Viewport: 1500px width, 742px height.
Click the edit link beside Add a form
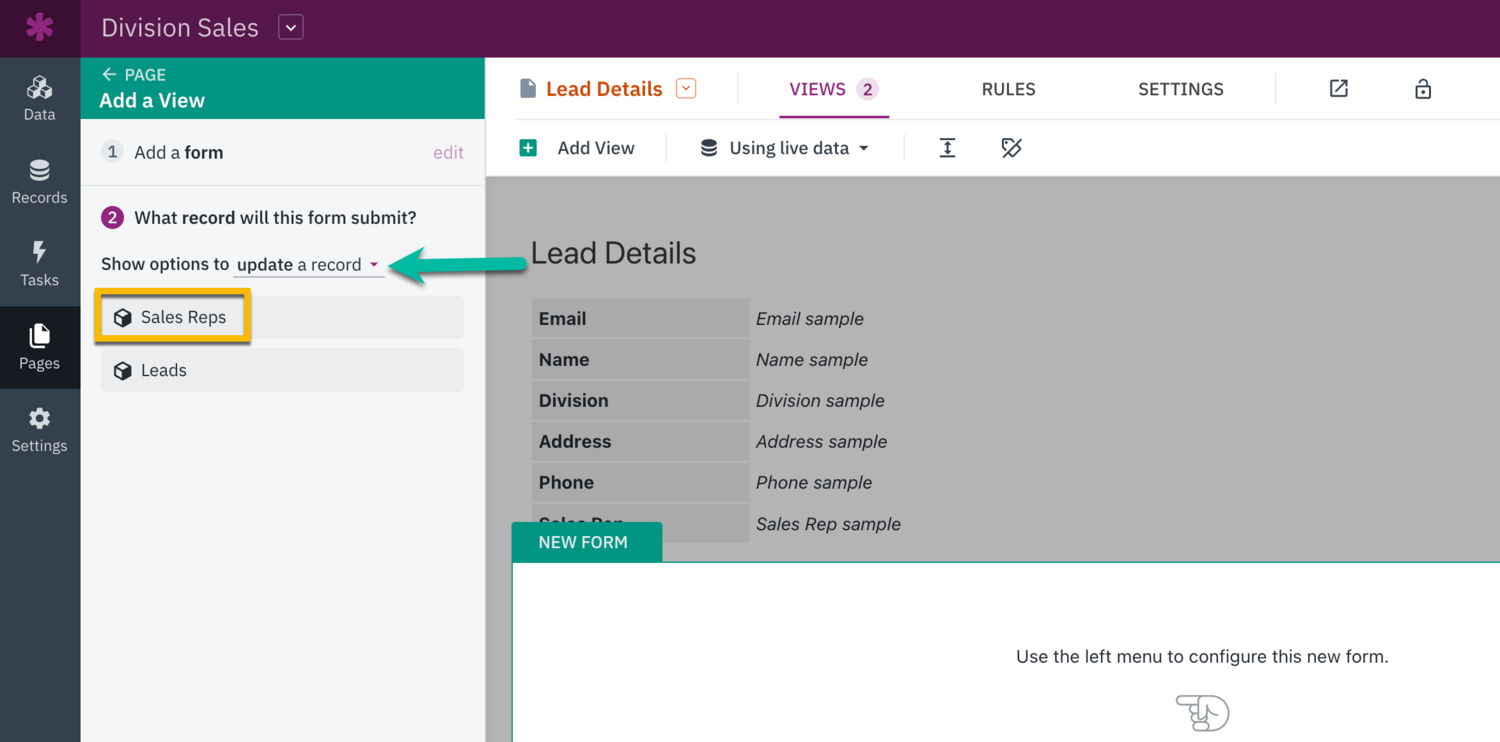click(448, 153)
